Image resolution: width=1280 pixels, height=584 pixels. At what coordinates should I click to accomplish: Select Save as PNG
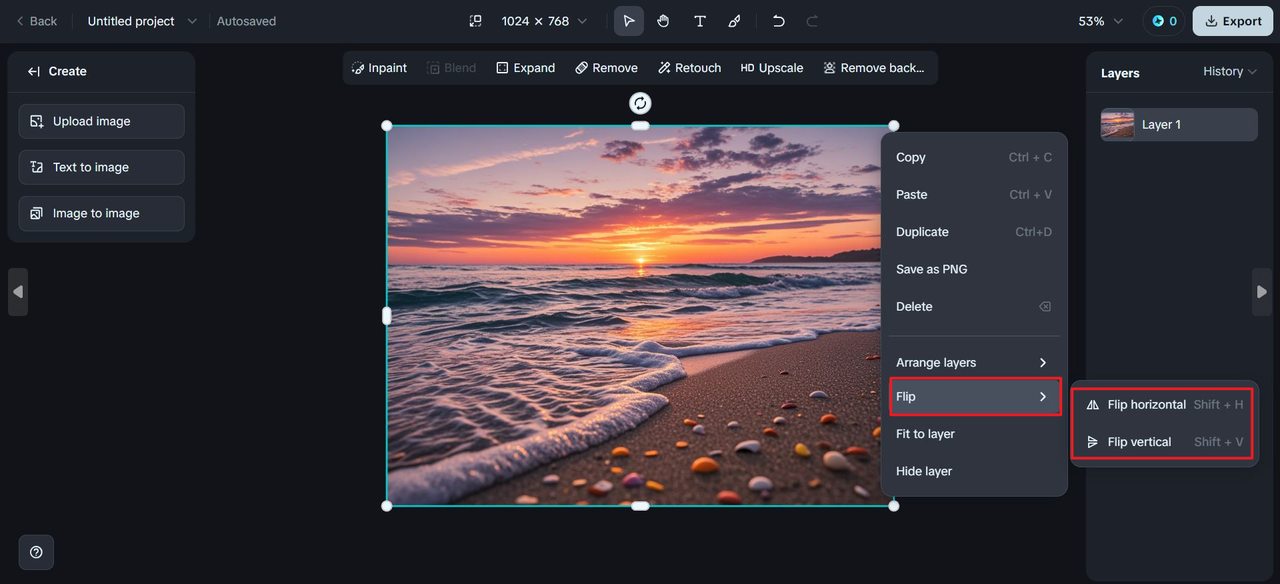[974, 269]
